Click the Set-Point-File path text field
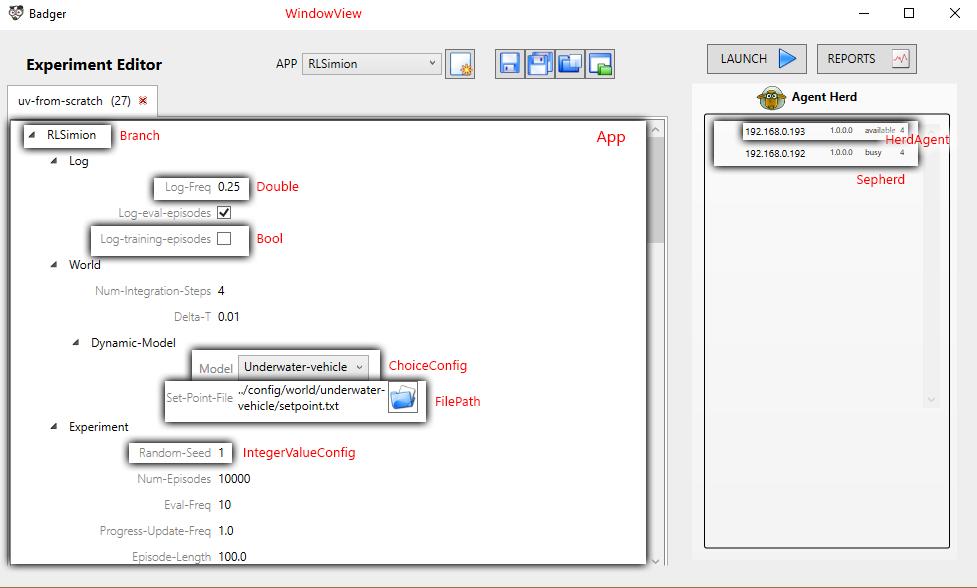 (312, 397)
